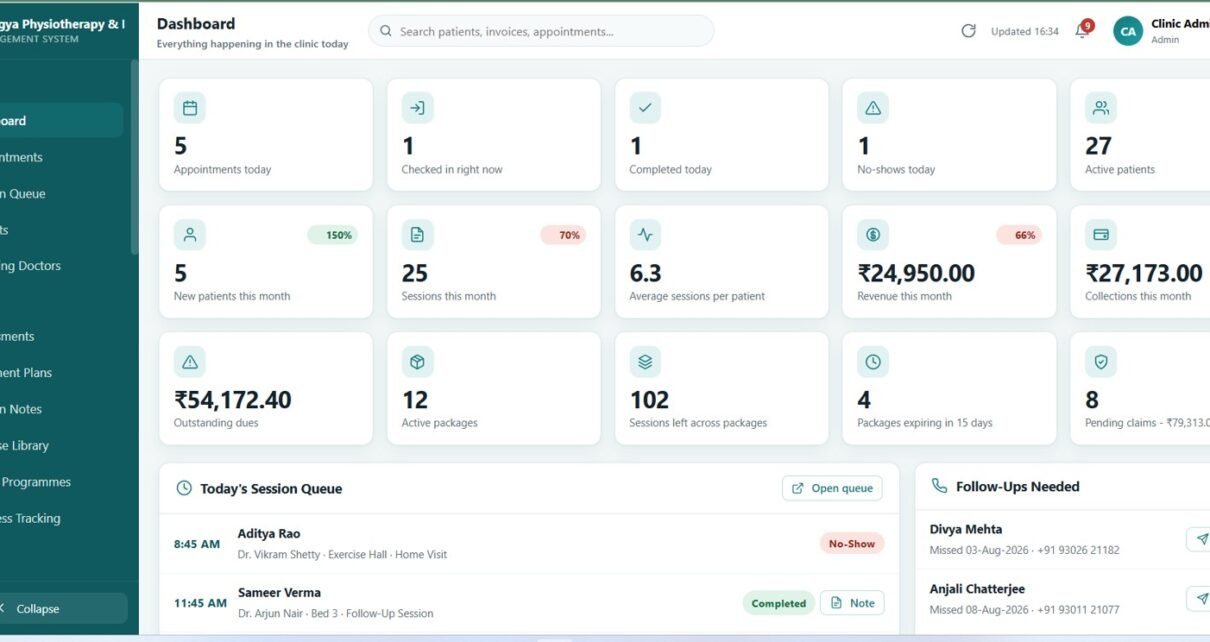Click the dollar icon on Revenue this month card
1210x642 pixels.
click(x=873, y=235)
